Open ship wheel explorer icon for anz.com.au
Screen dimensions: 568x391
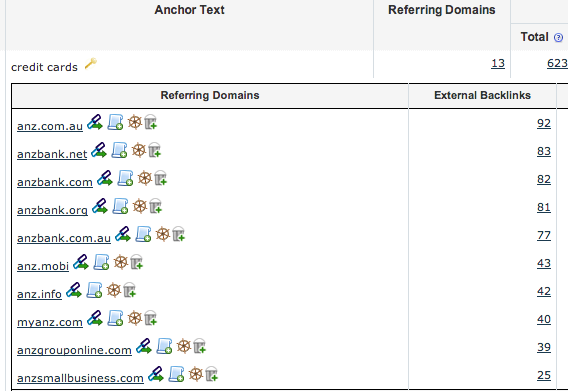click(x=135, y=122)
